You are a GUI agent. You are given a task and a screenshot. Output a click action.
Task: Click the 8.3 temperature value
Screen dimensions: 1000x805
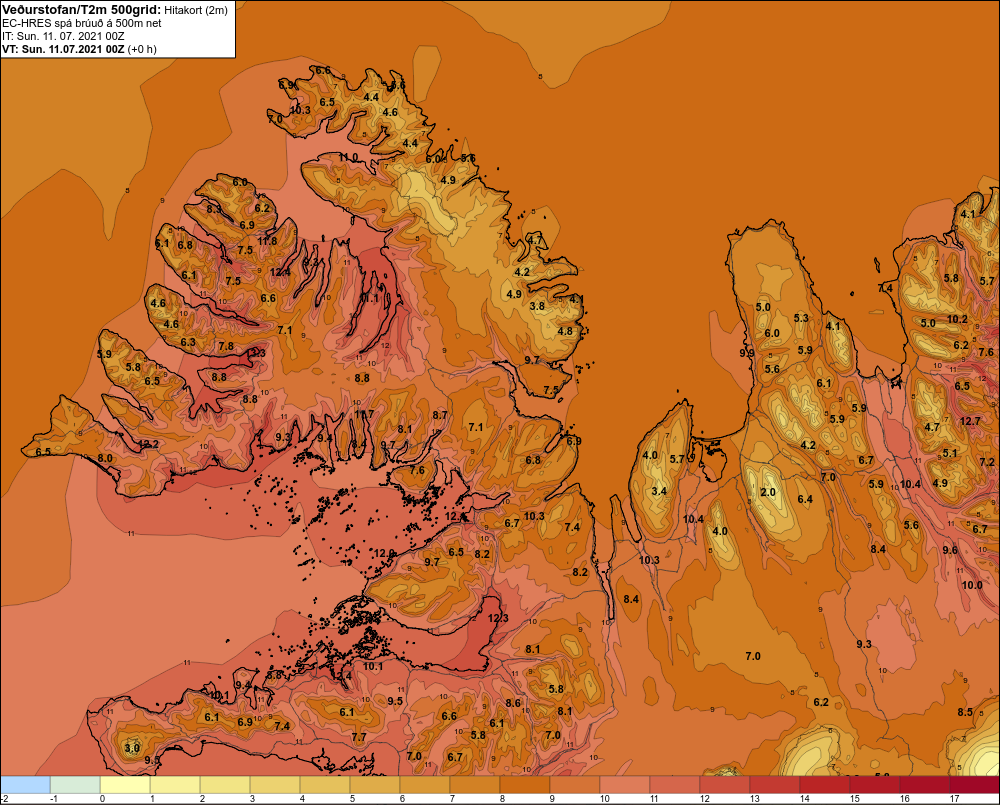pyautogui.click(x=214, y=209)
